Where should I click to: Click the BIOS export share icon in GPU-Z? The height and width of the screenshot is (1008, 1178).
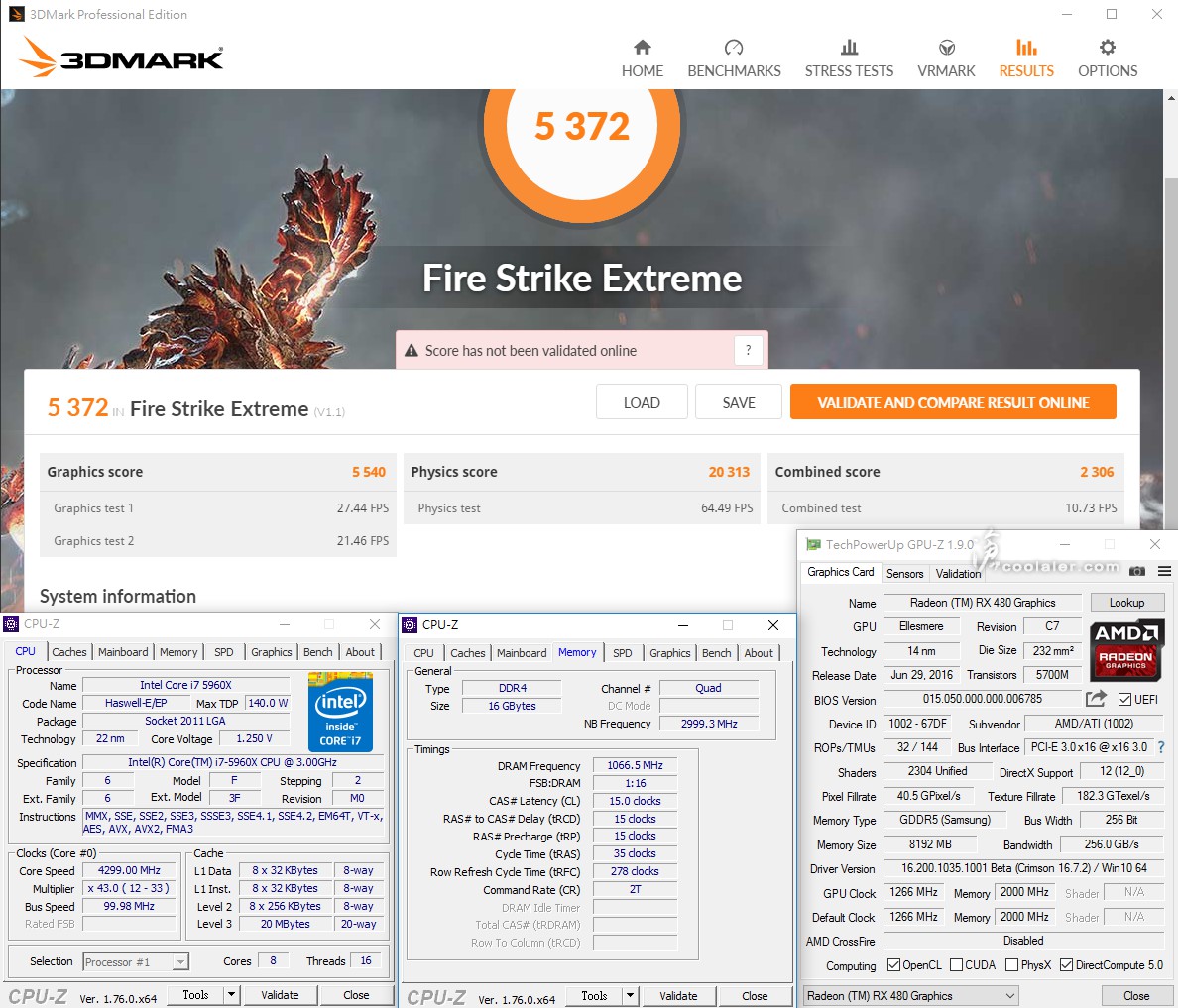(x=1096, y=699)
